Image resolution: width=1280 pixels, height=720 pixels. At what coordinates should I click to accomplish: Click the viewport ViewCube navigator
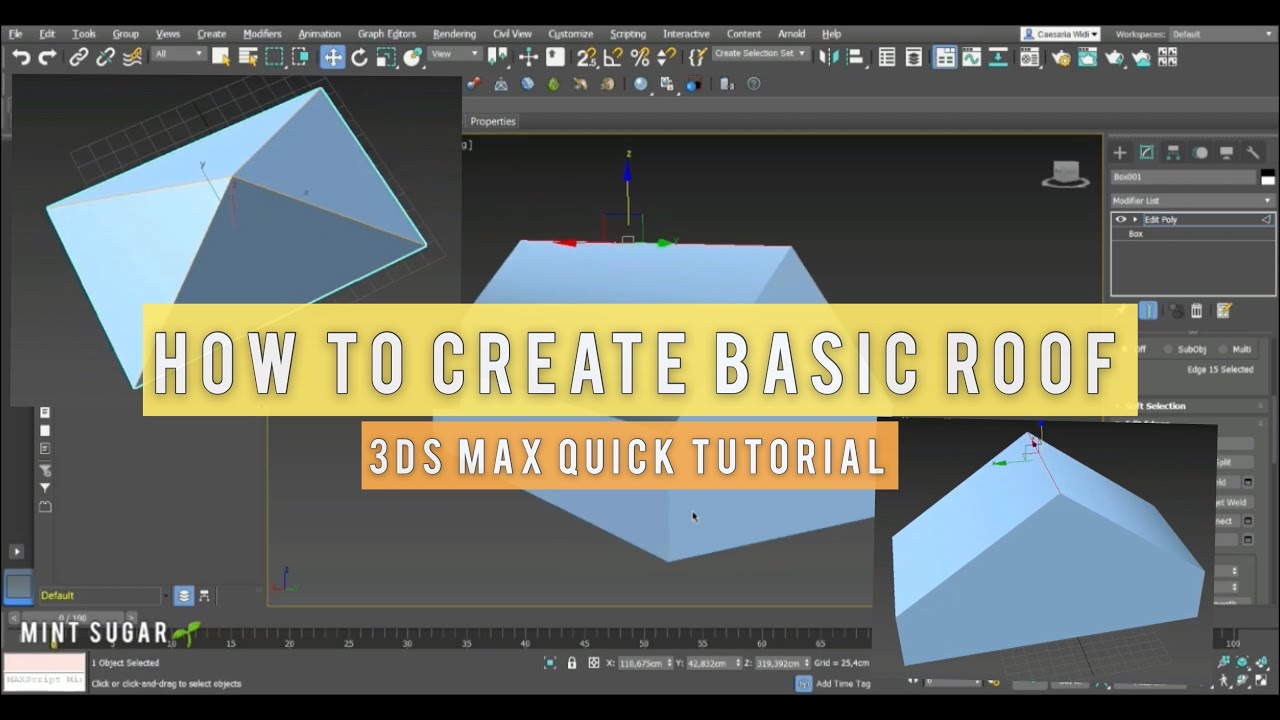pyautogui.click(x=1065, y=175)
